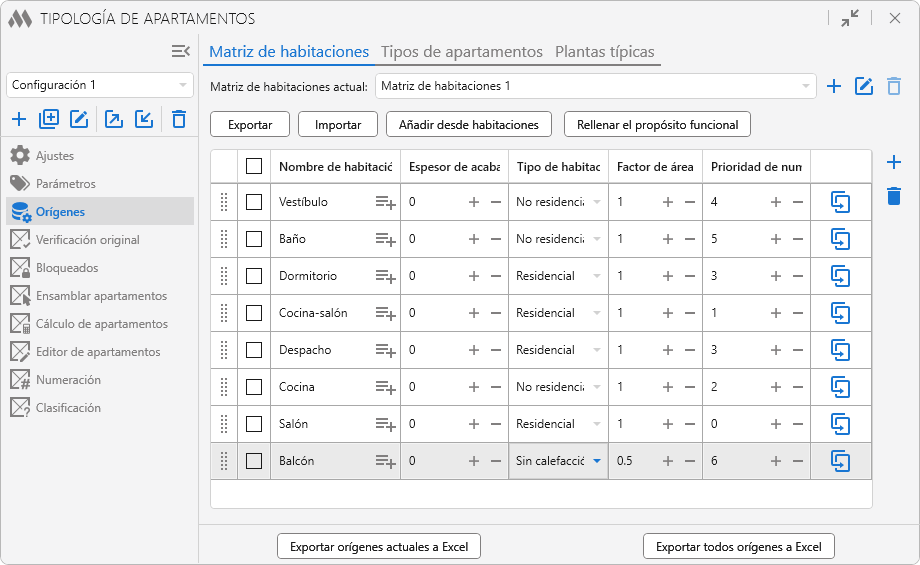
Task: Open room type dropdown for Balcón row
Action: pos(597,461)
